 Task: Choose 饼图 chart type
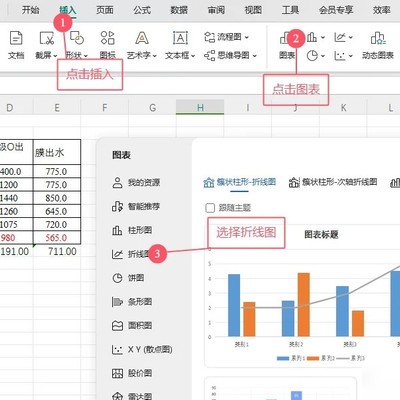point(128,278)
